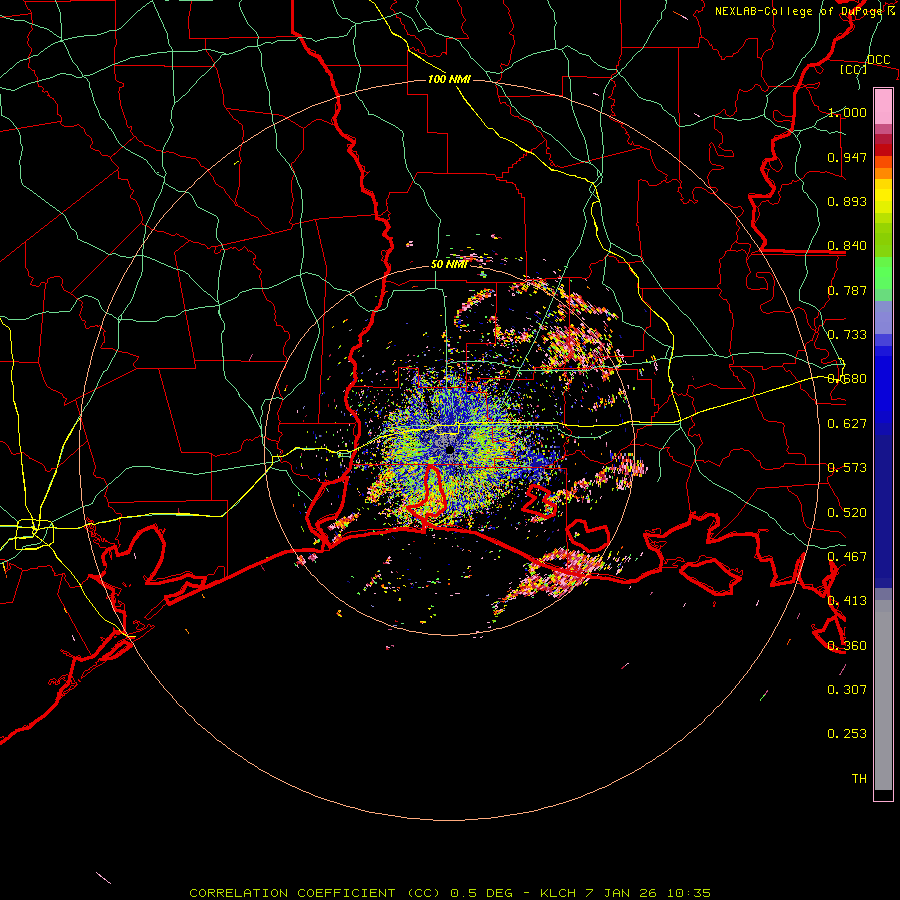Select the 0.360 scale value
The height and width of the screenshot is (900, 900).
click(x=847, y=646)
